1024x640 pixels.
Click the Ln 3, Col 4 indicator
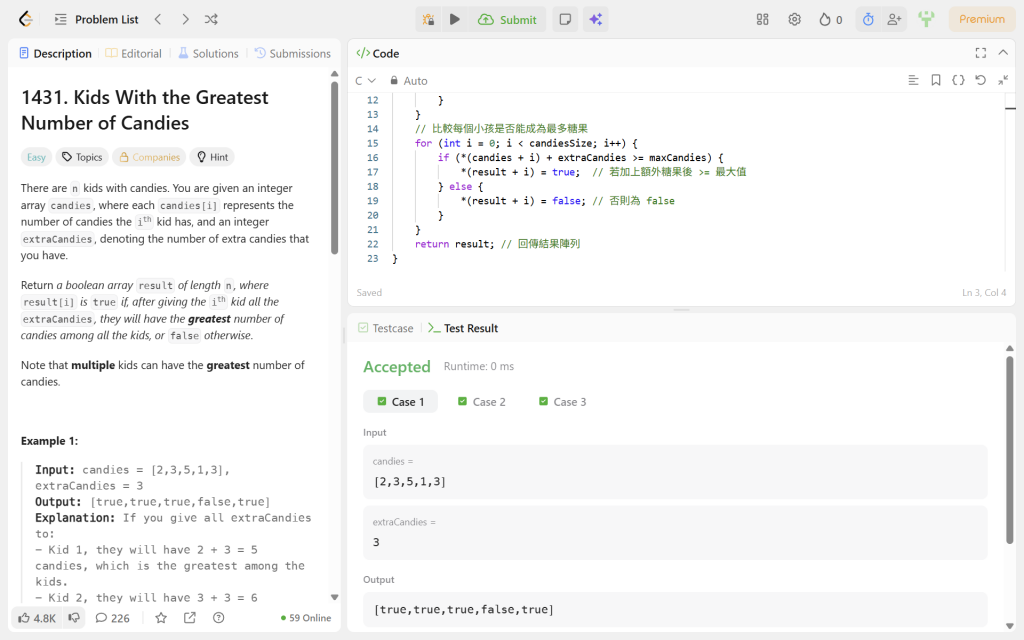point(984,293)
